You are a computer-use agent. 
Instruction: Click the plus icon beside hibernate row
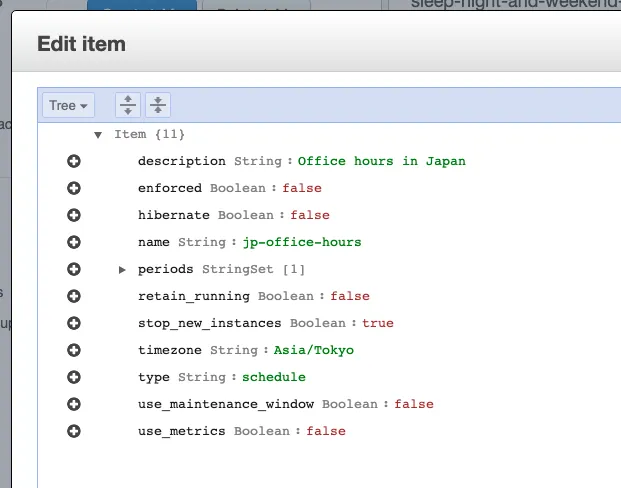tap(73, 215)
